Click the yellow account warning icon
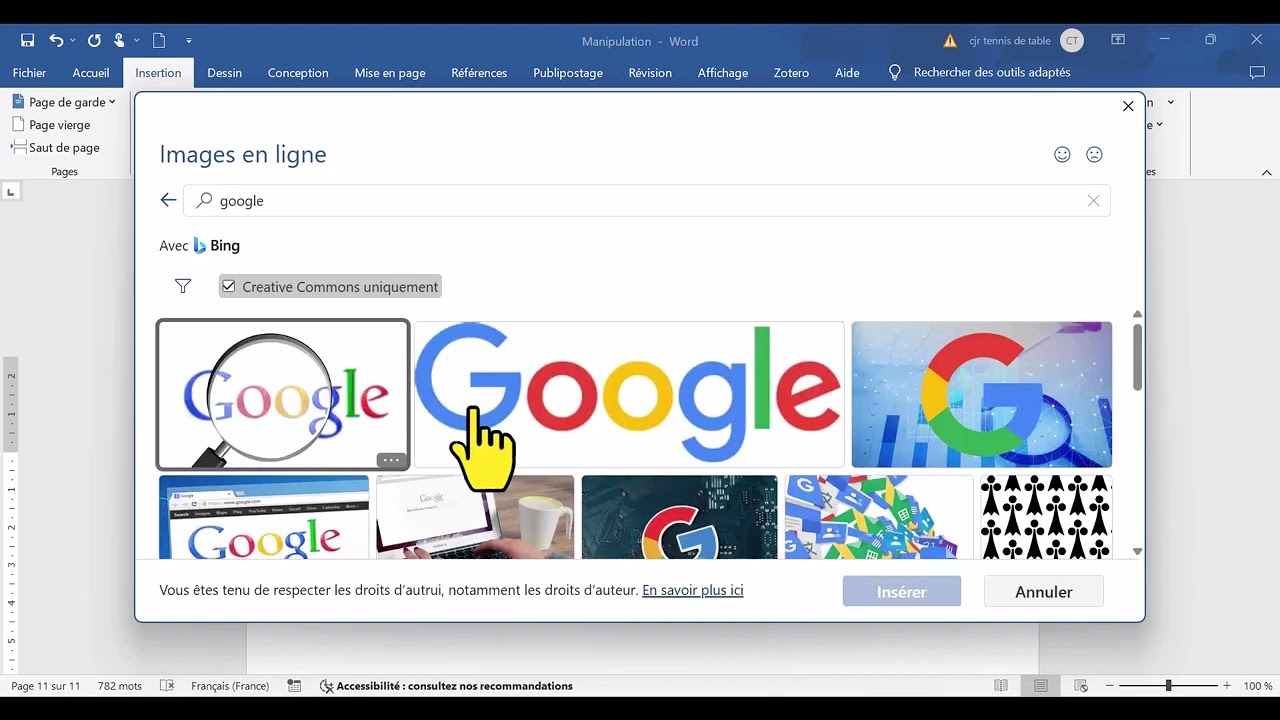This screenshot has height=720, width=1280. pos(950,41)
